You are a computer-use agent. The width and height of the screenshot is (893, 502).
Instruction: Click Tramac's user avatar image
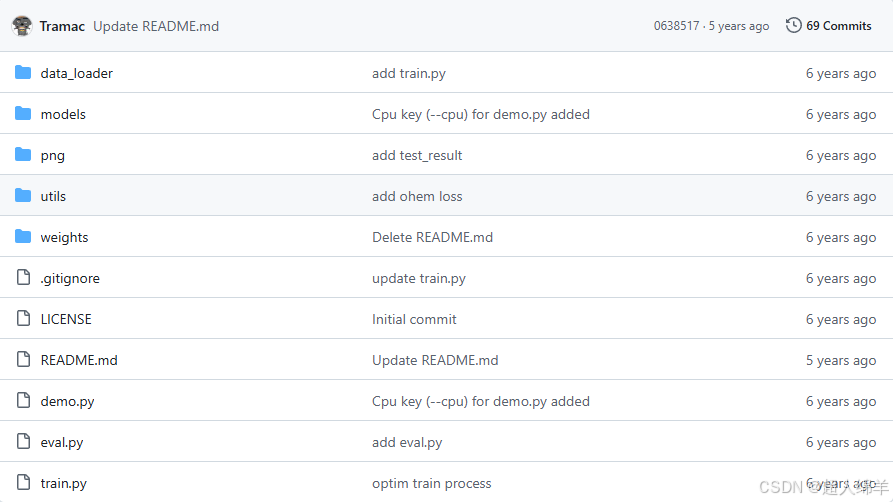point(22,26)
